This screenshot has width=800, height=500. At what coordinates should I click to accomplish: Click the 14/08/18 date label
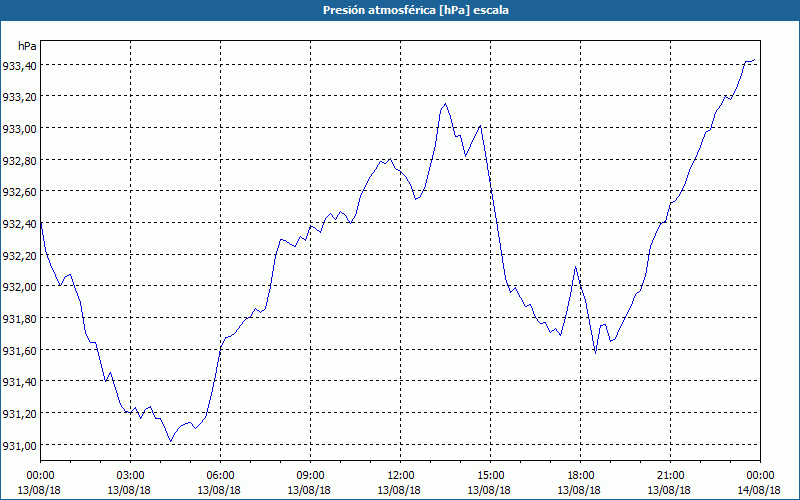click(x=759, y=490)
